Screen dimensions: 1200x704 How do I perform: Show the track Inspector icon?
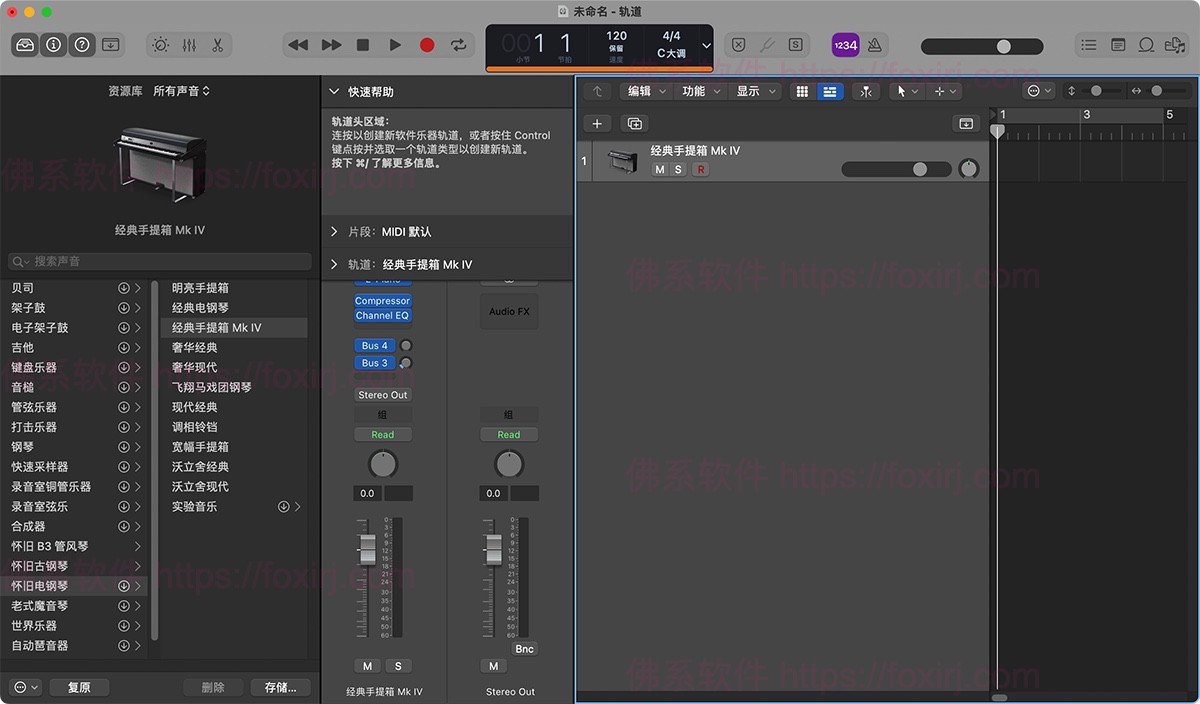(x=53, y=45)
